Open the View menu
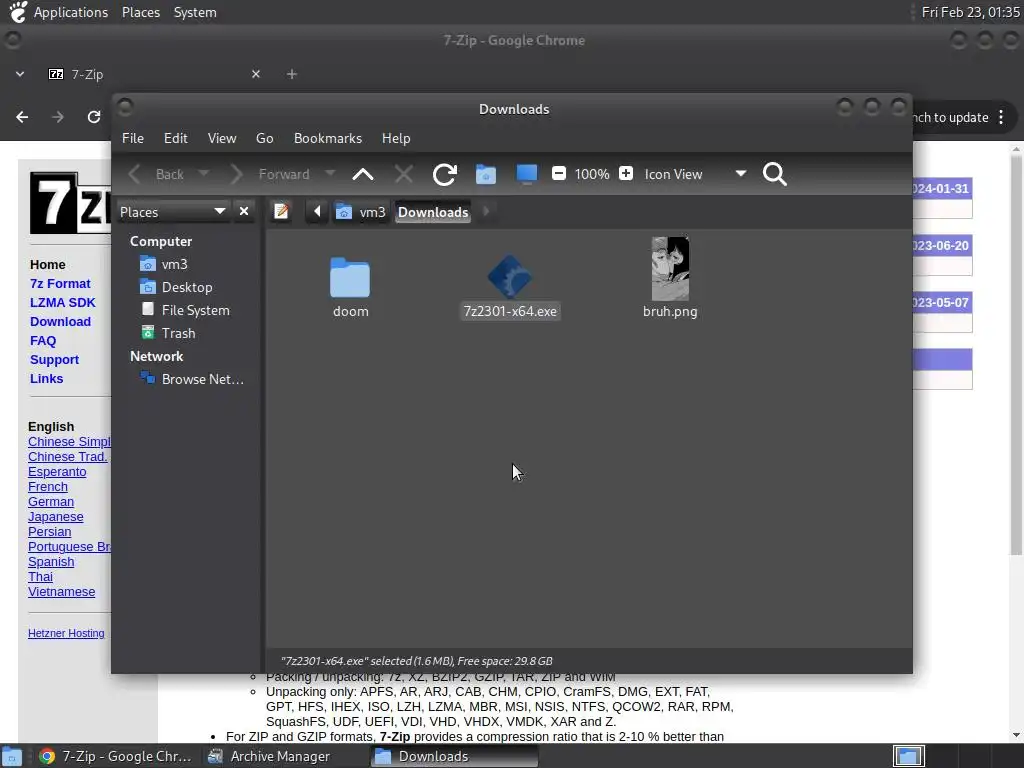Image resolution: width=1024 pixels, height=768 pixels. click(222, 138)
